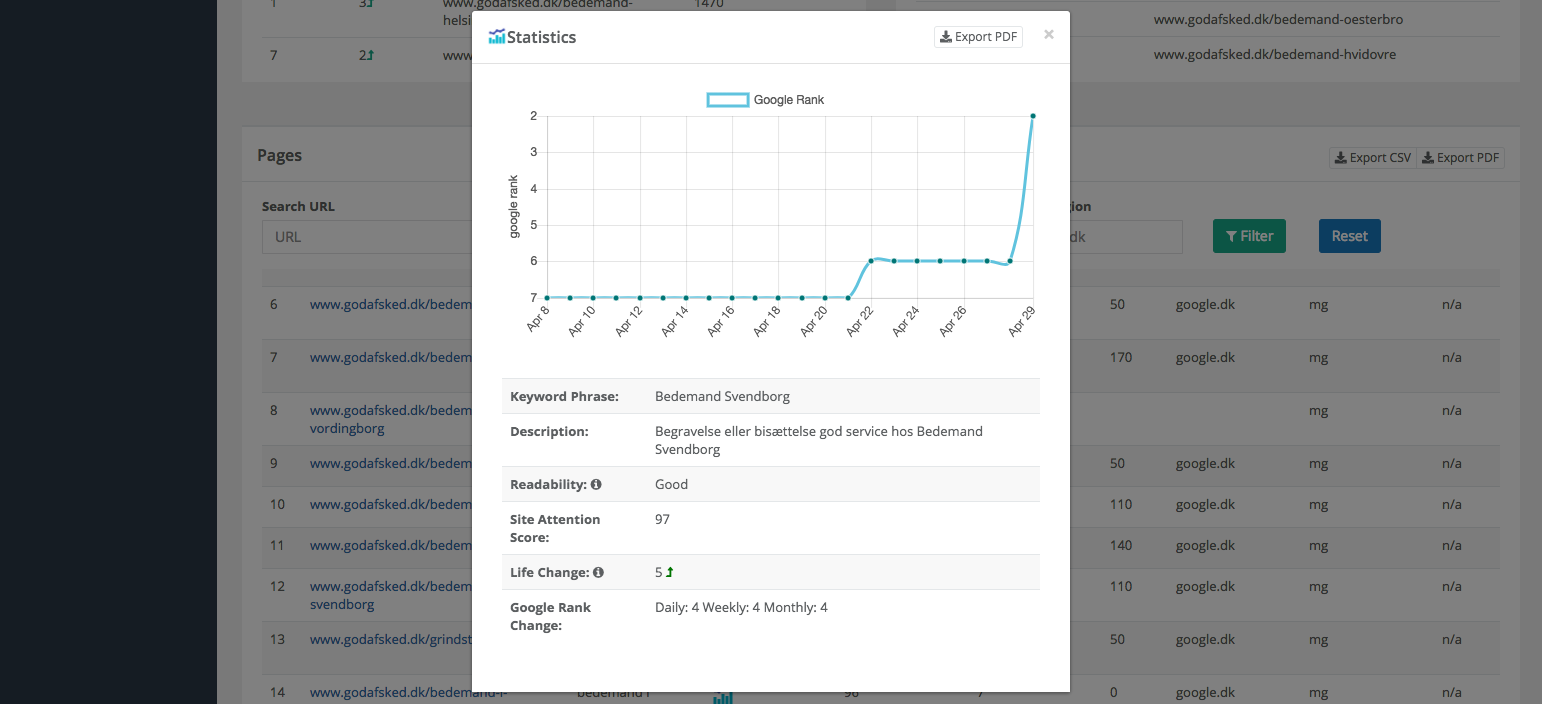
Task: Click statistics bar-chart icon in row 14
Action: 722,697
